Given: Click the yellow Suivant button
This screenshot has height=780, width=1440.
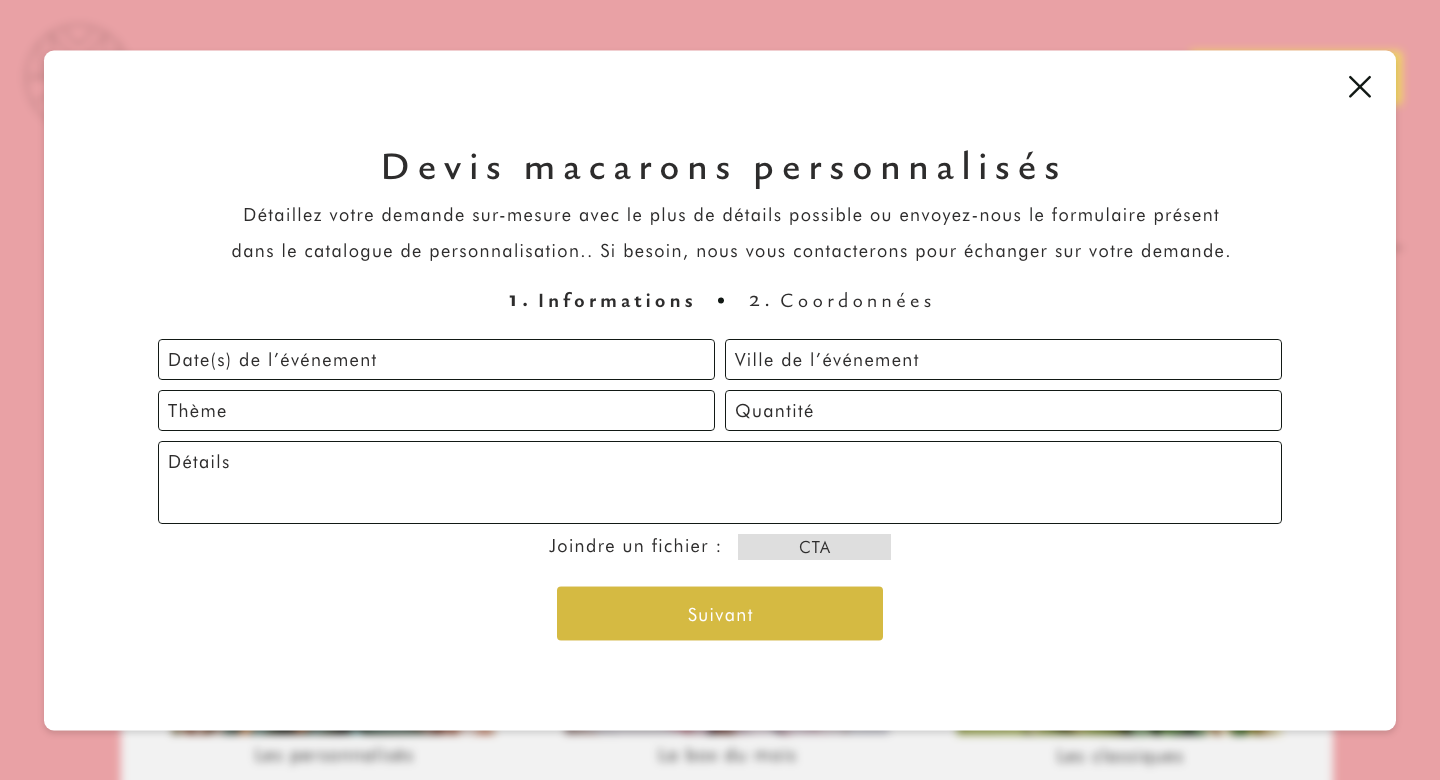Looking at the screenshot, I should point(720,613).
